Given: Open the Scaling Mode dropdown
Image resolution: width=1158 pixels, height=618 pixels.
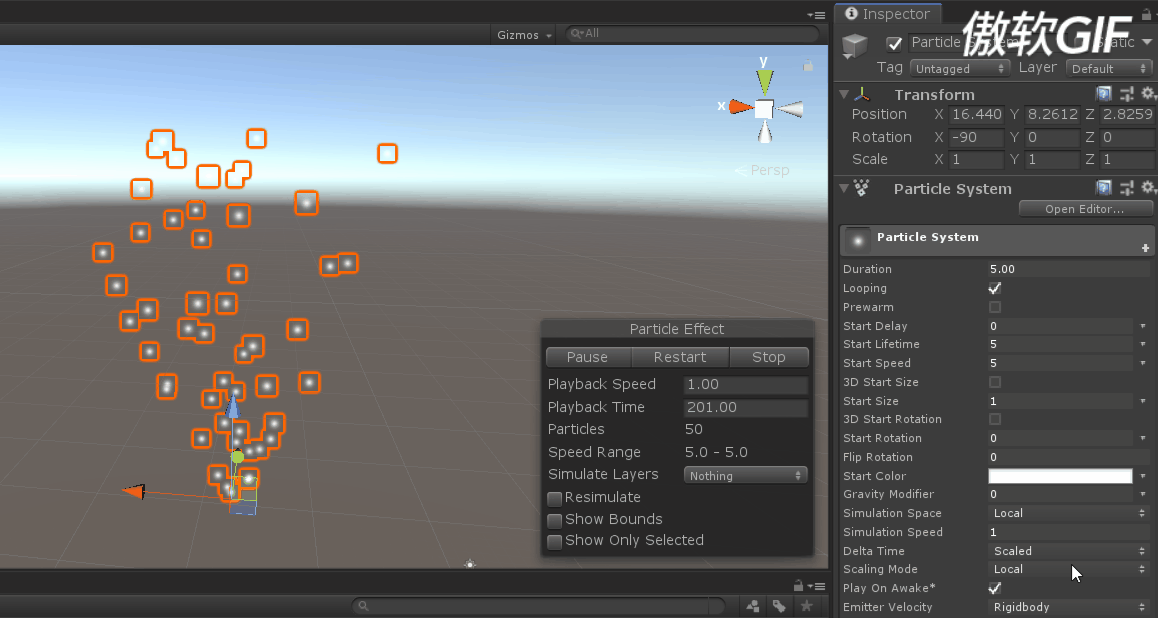Looking at the screenshot, I should pos(1068,569).
